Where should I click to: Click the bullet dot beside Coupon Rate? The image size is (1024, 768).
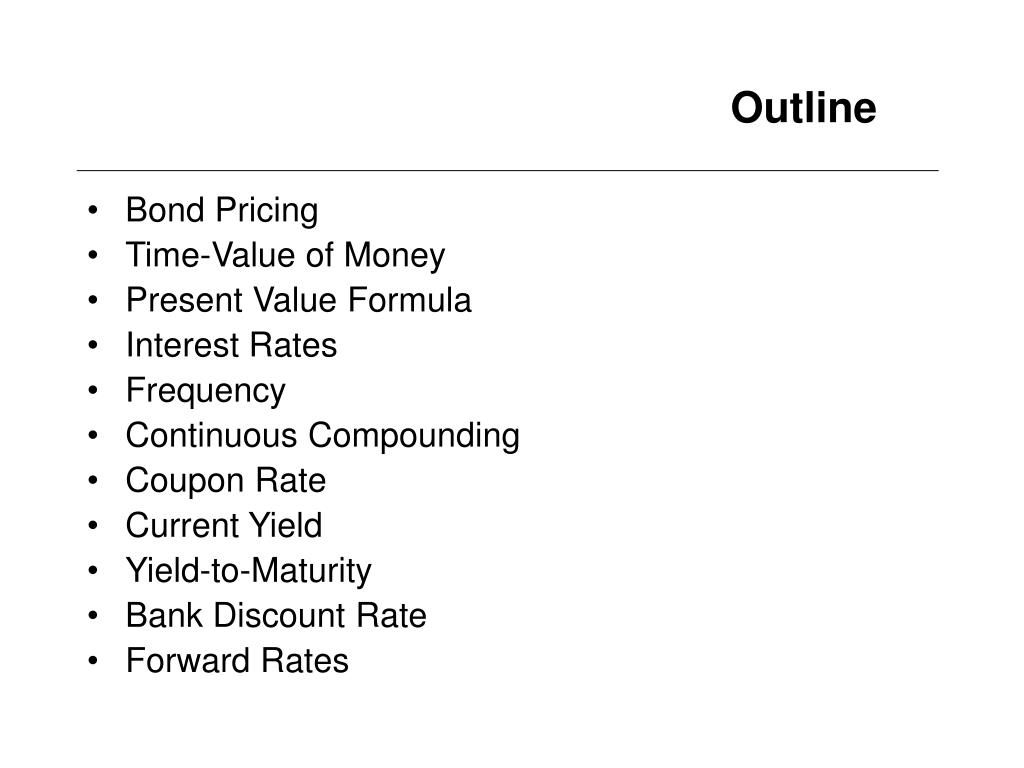coord(93,481)
